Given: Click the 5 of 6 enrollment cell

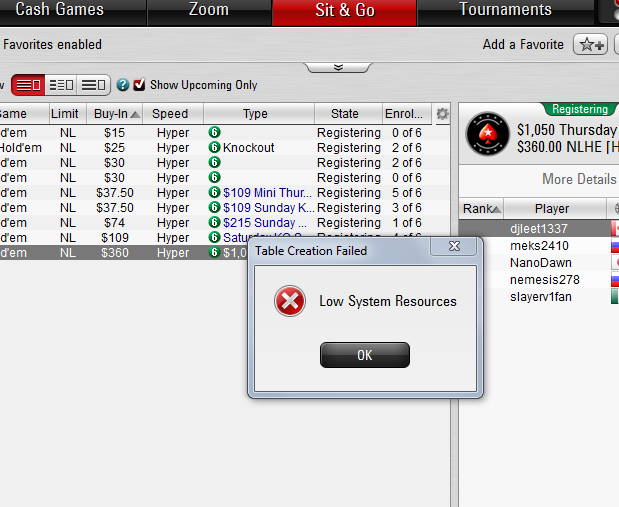Looking at the screenshot, I should tap(407, 193).
